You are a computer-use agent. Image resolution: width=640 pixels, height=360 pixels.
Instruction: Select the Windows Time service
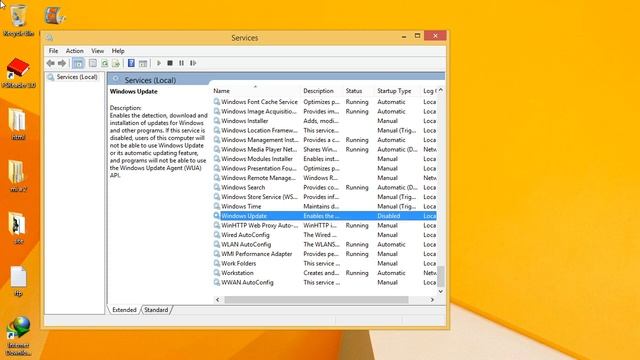(x=324, y=207)
